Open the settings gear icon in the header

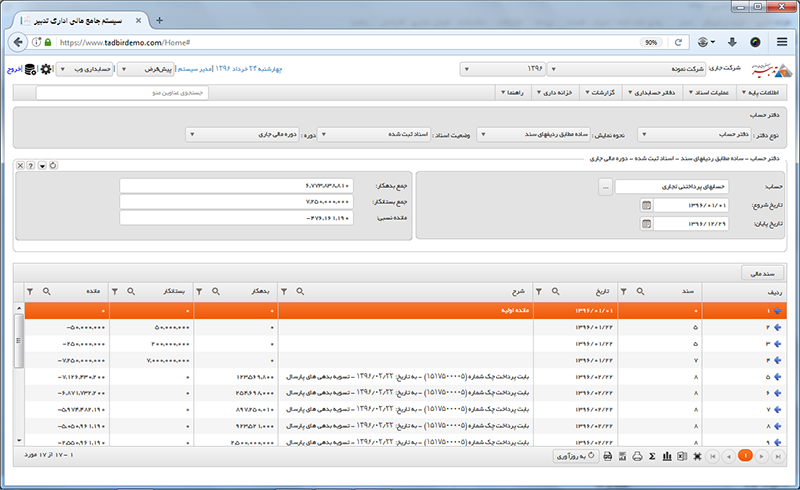(46, 69)
